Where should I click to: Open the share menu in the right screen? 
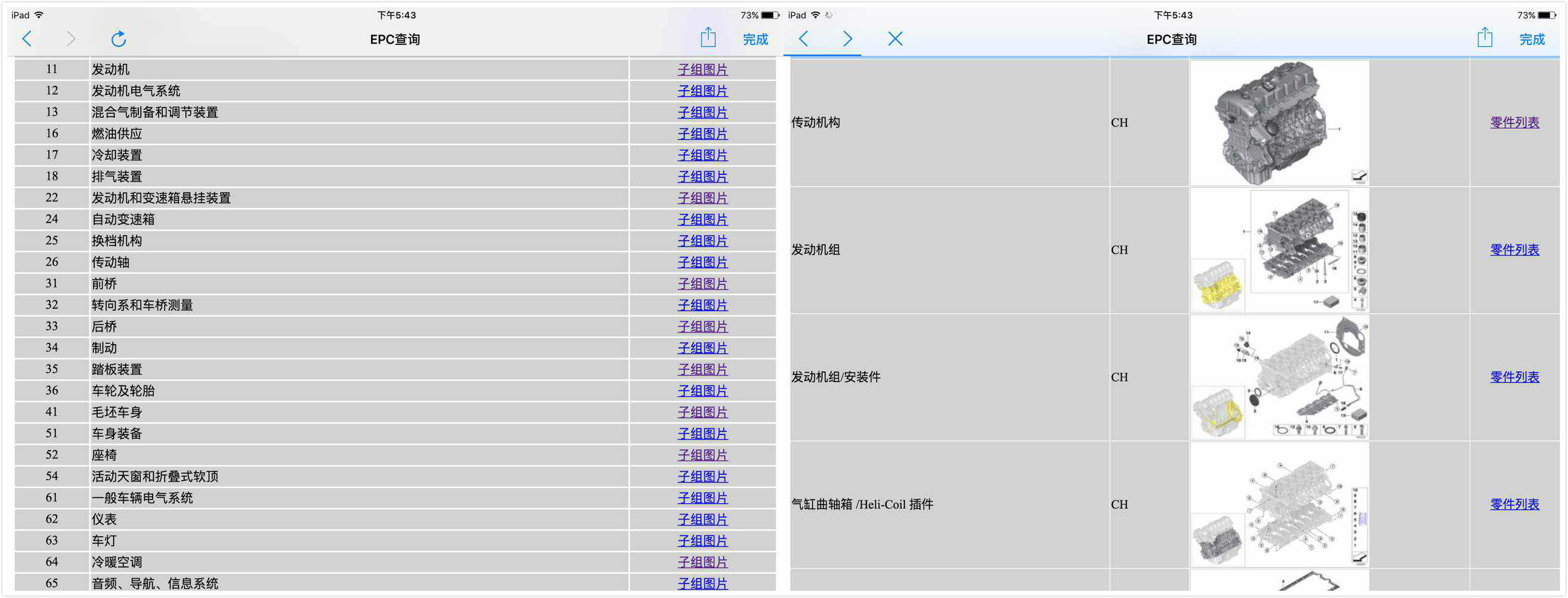pos(1484,38)
